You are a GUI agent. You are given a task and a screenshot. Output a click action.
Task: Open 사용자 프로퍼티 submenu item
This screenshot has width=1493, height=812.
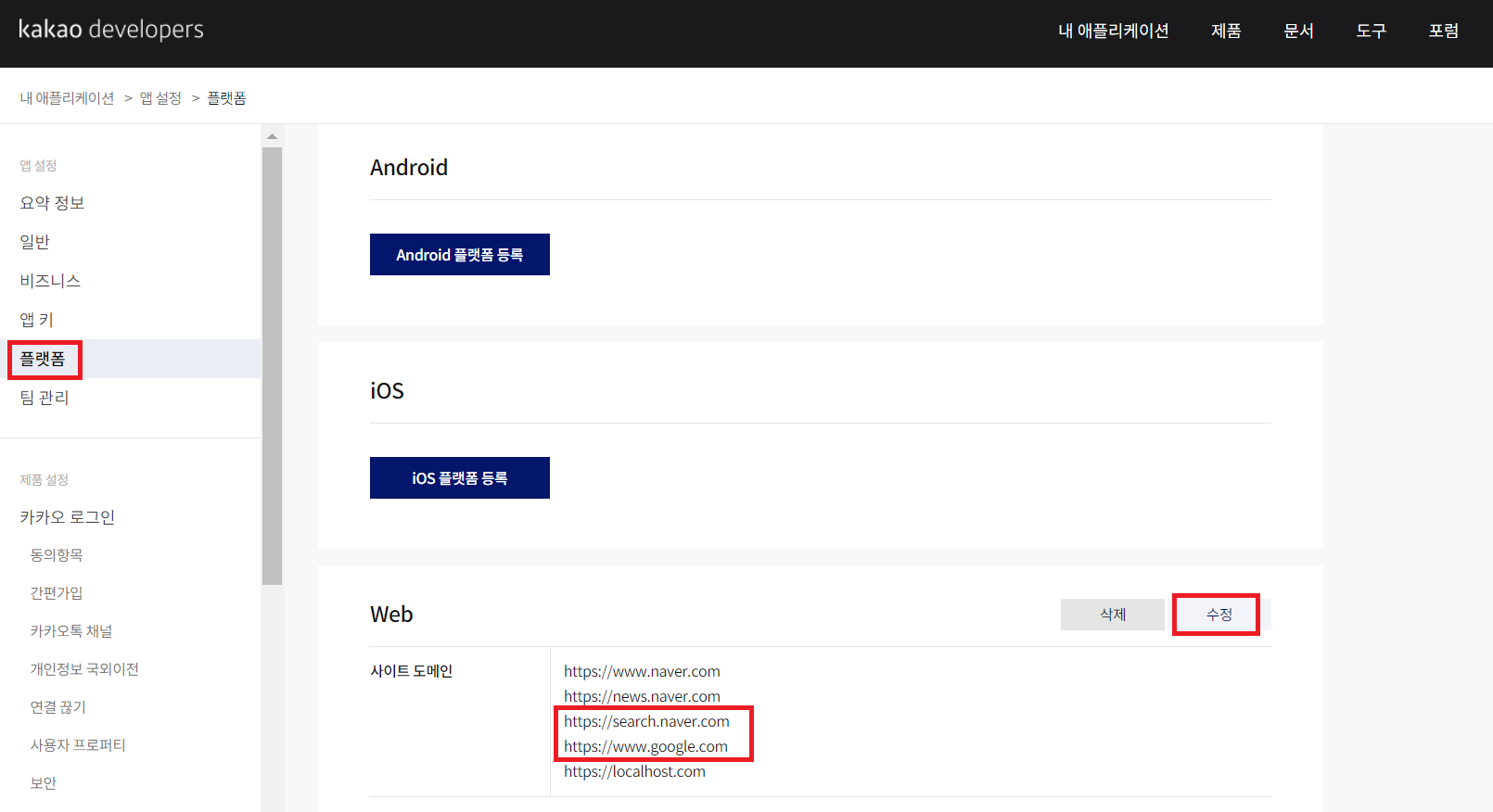[x=78, y=745]
